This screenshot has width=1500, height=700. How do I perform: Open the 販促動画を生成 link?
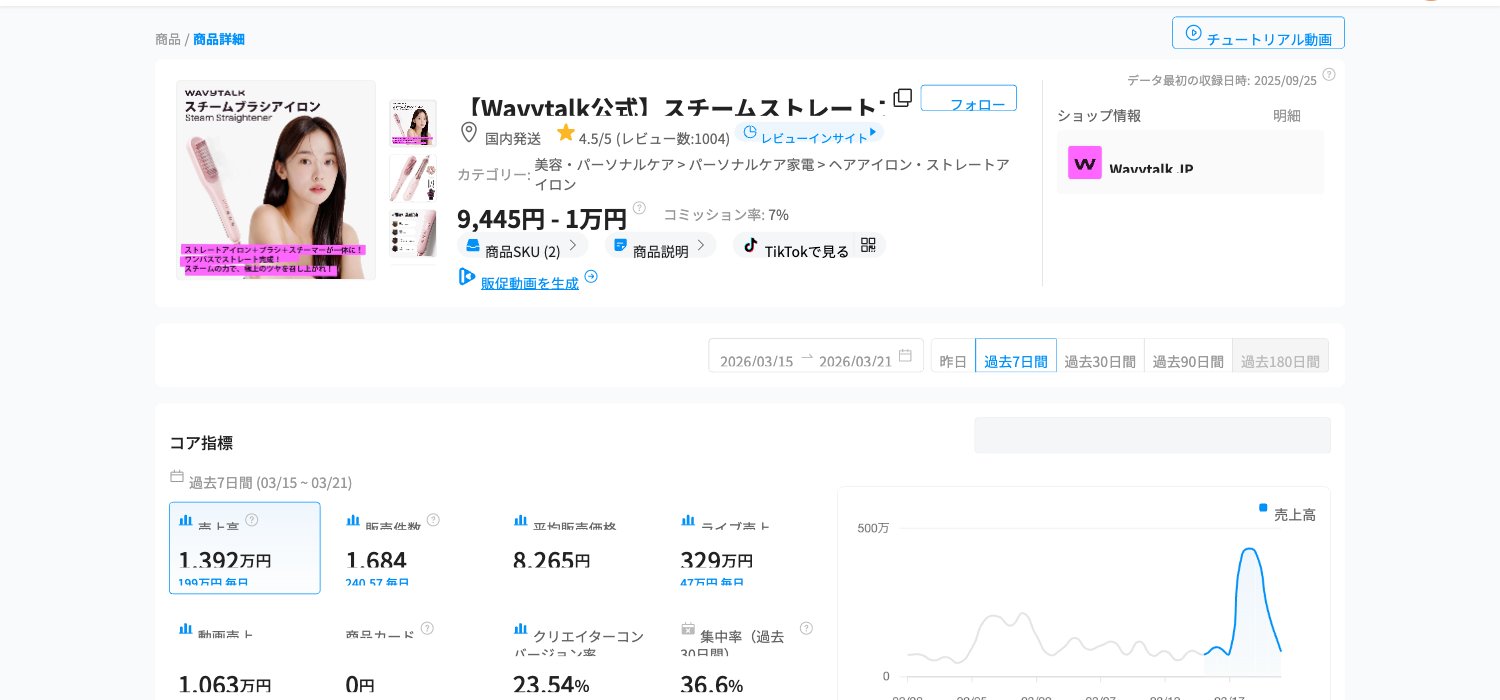pyautogui.click(x=530, y=283)
